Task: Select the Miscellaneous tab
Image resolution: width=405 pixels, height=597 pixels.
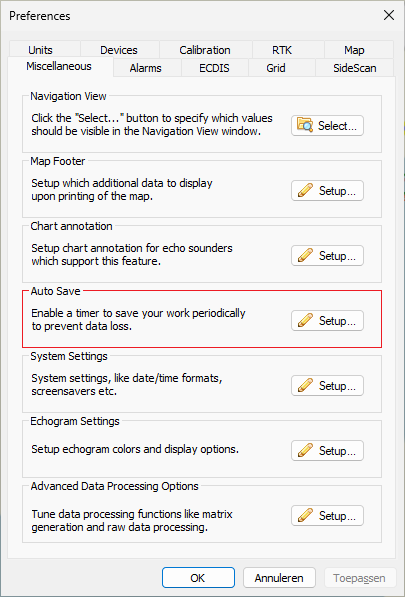Action: tap(59, 67)
